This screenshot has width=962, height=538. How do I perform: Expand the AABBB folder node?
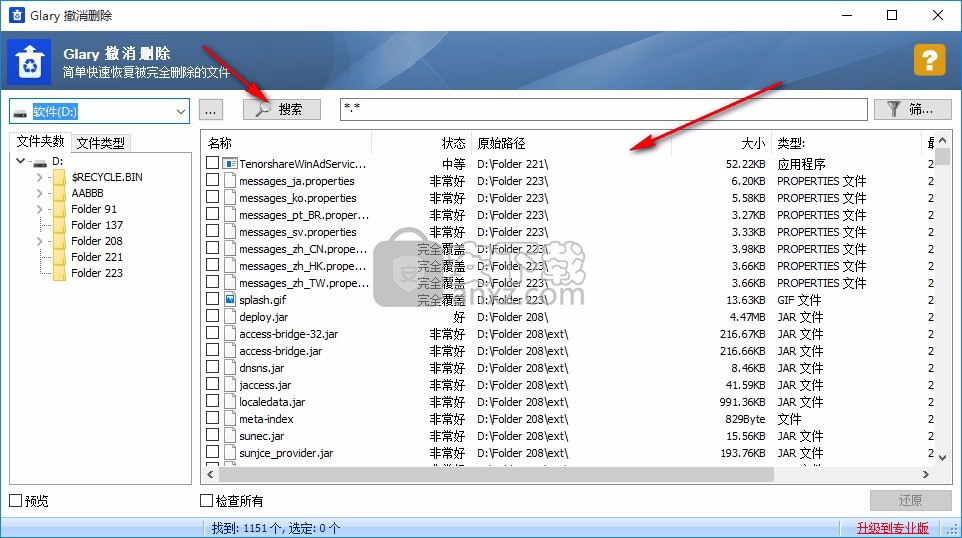click(x=39, y=193)
